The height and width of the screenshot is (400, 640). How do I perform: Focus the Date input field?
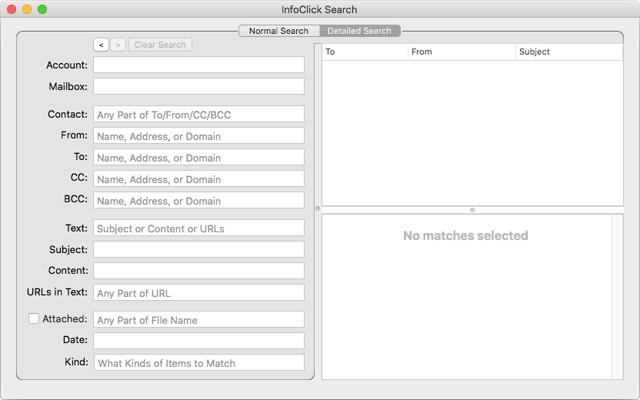(x=199, y=341)
